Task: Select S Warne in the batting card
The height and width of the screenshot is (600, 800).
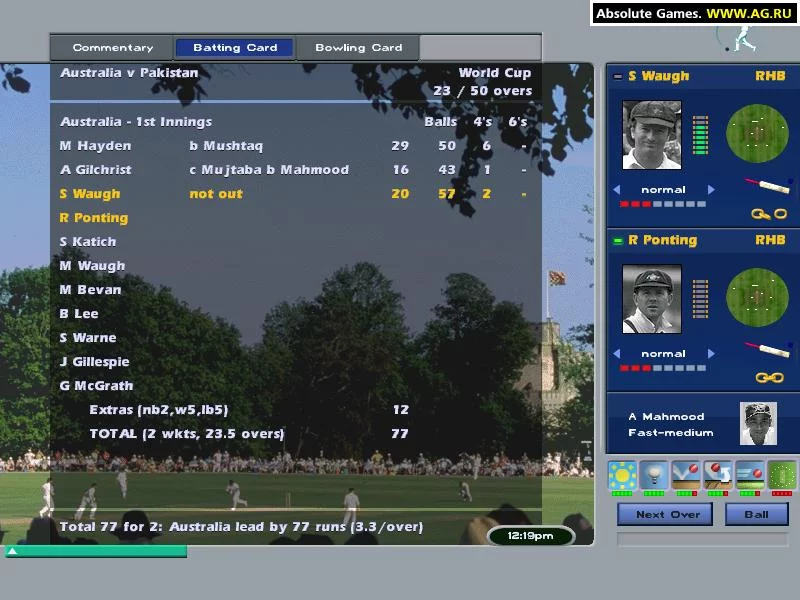Action: (88, 338)
